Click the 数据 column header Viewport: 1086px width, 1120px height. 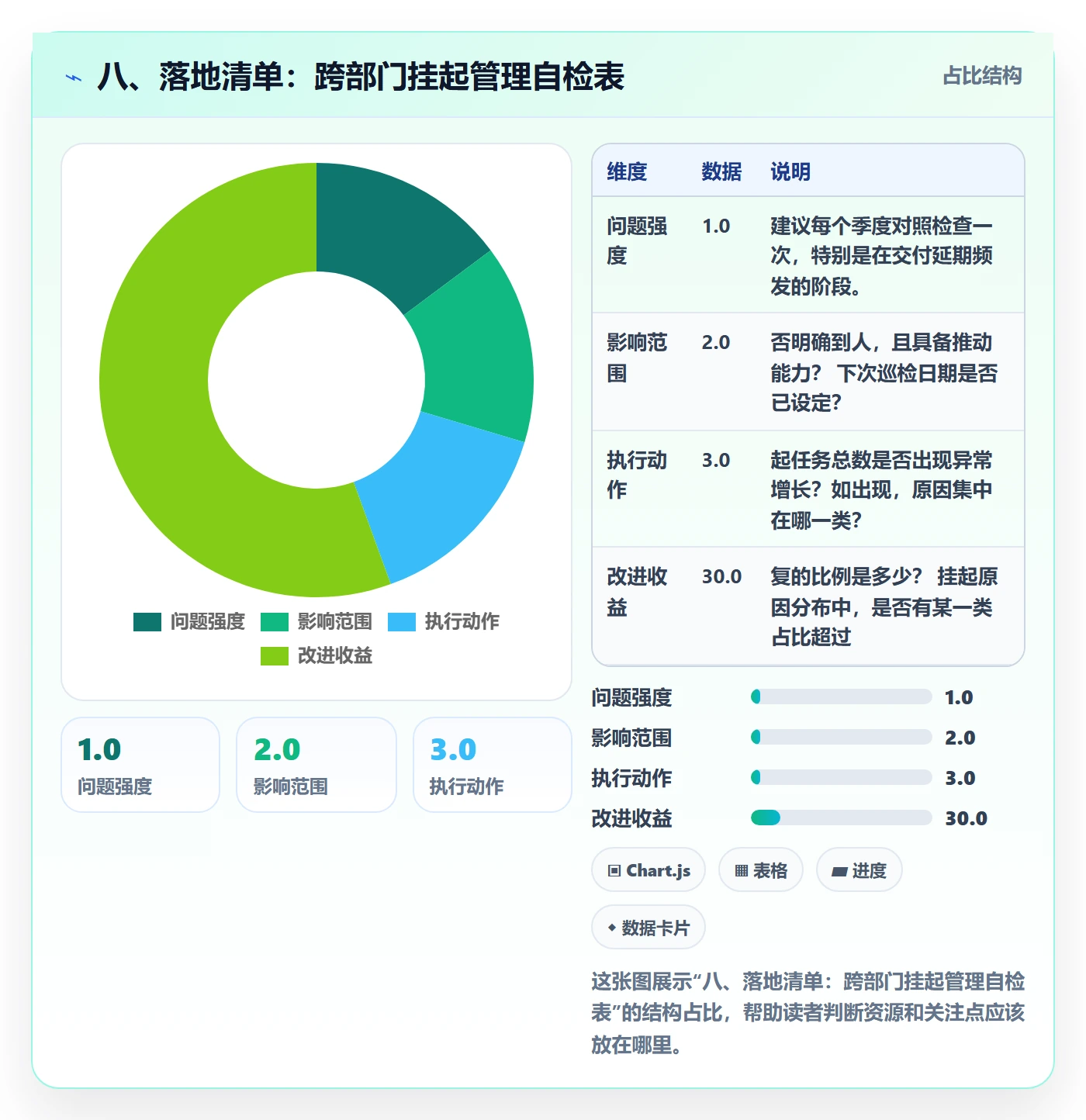pyautogui.click(x=721, y=171)
